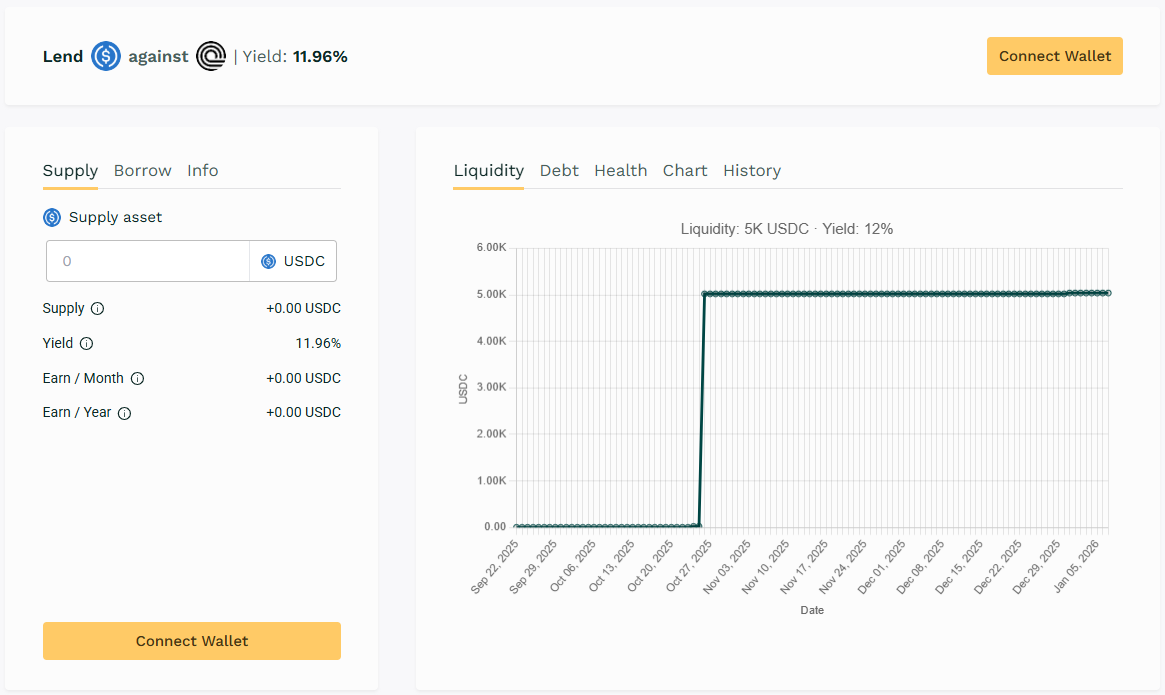Open the Earn / Year info icon

pyautogui.click(x=125, y=413)
